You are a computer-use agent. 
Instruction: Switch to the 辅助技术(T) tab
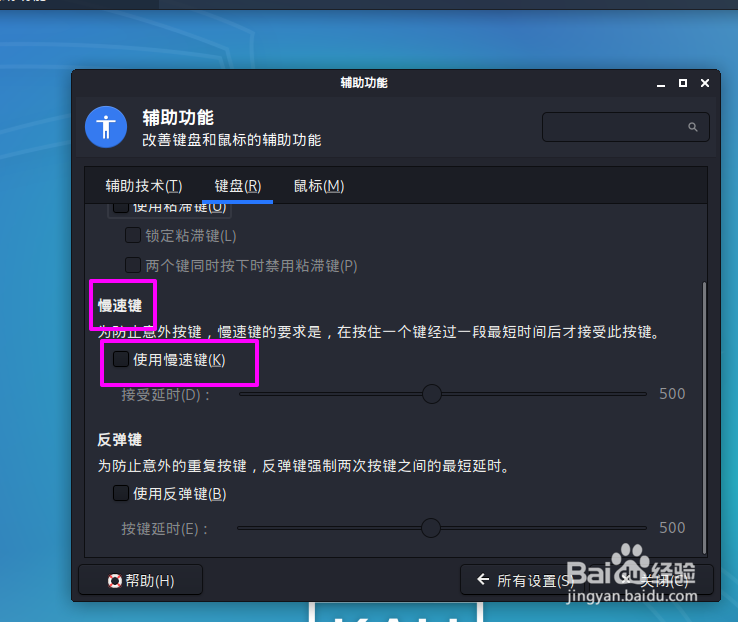pos(144,186)
